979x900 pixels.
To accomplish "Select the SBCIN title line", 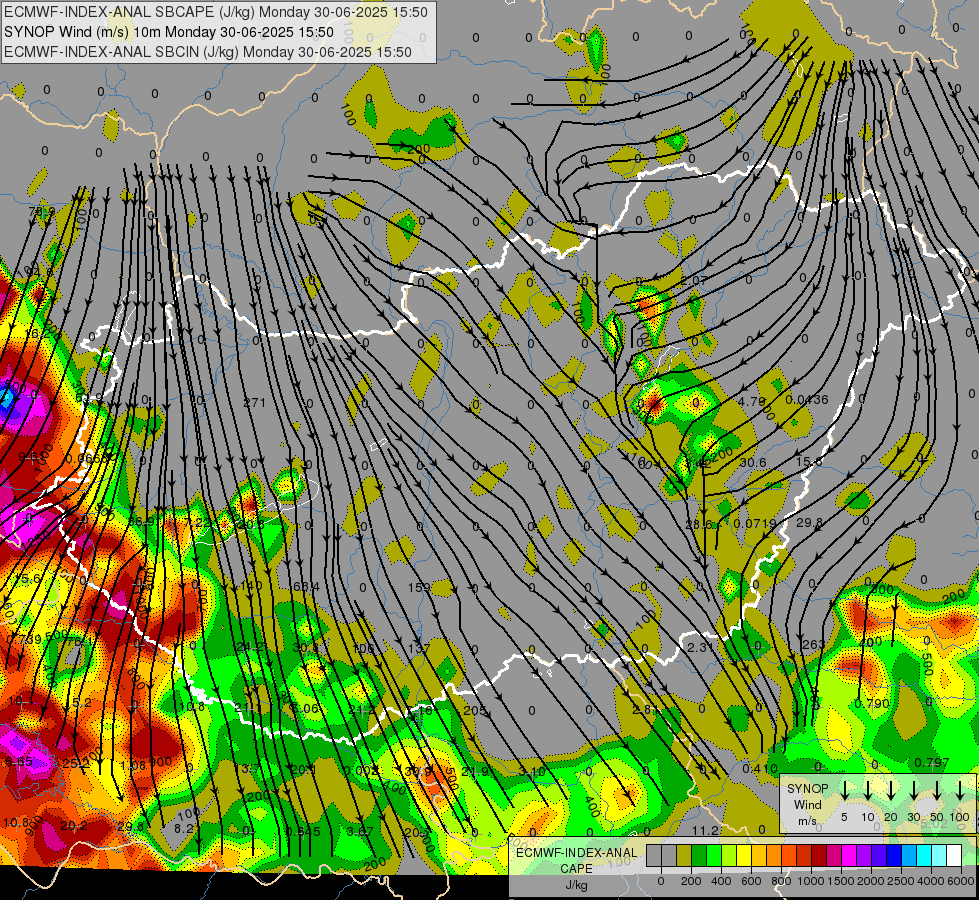I will tap(207, 52).
